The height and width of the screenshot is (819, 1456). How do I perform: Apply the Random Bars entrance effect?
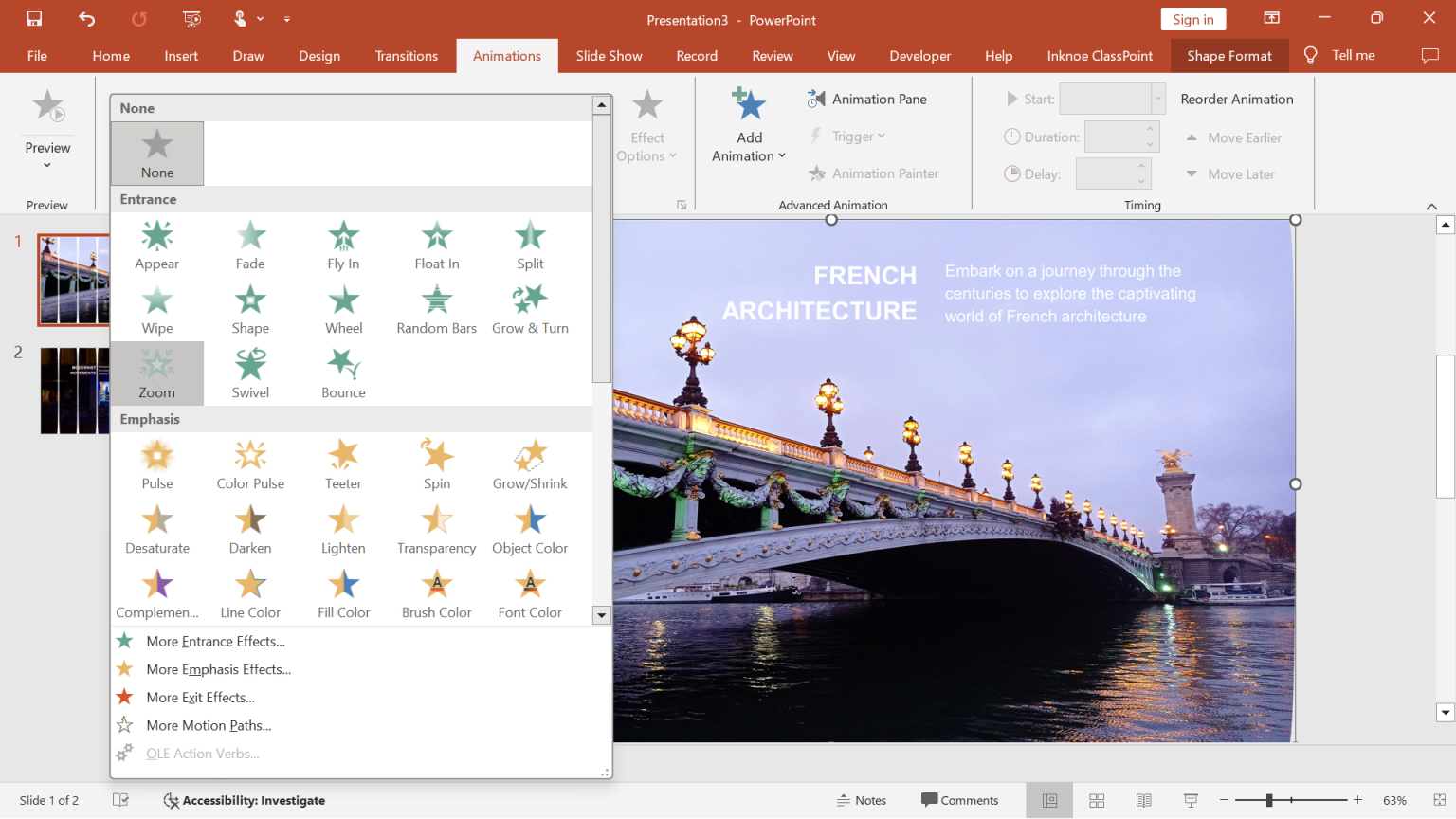(x=436, y=309)
